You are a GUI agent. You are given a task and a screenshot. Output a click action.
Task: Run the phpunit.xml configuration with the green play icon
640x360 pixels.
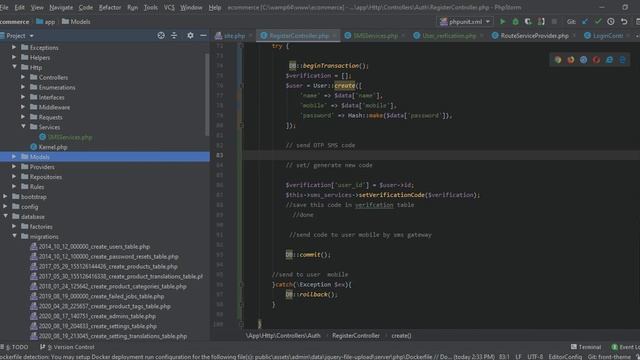(502, 22)
